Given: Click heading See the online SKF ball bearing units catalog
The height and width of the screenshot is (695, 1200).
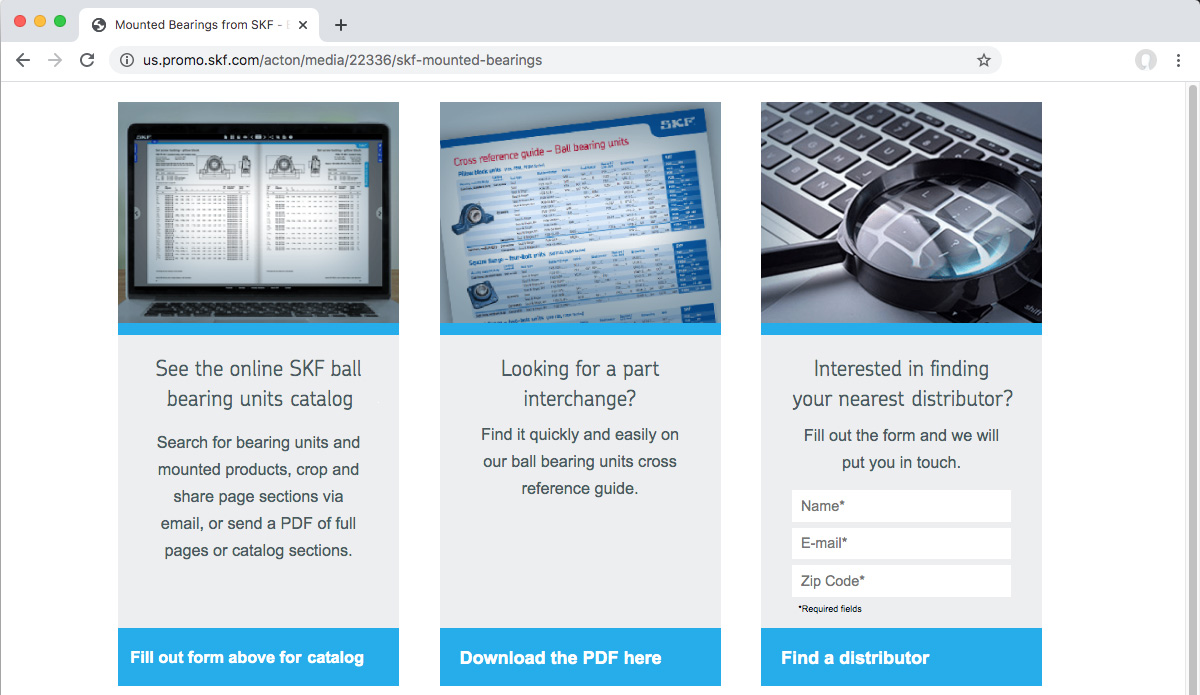Looking at the screenshot, I should point(259,384).
